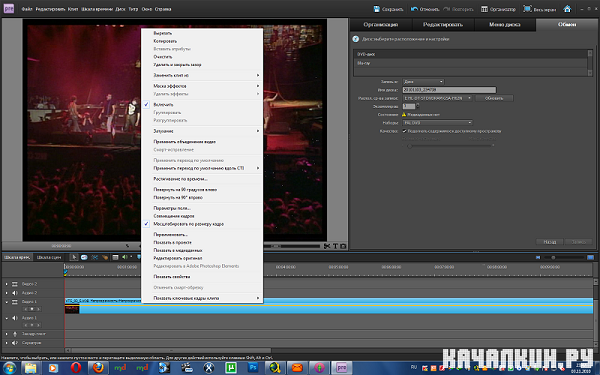This screenshot has width=600, height=375.
Task: Open the Organizer (Органайзер) icon
Action: 484,9
